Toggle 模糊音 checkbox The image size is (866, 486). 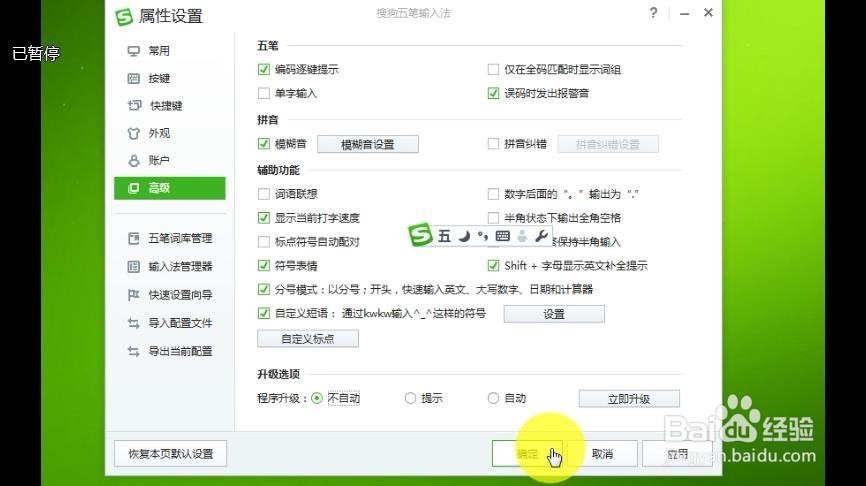pyautogui.click(x=263, y=144)
